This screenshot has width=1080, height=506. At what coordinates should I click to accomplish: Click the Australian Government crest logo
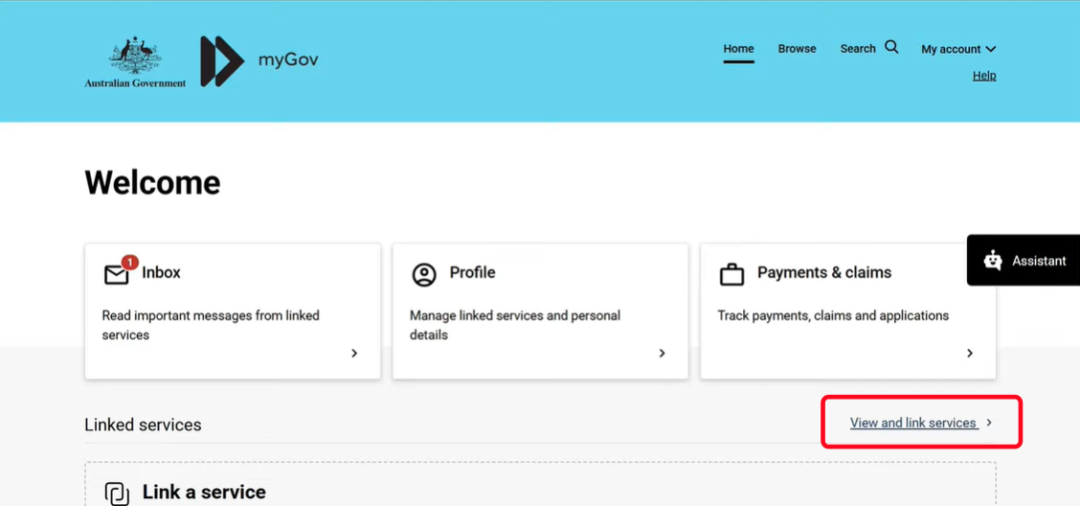(135, 57)
